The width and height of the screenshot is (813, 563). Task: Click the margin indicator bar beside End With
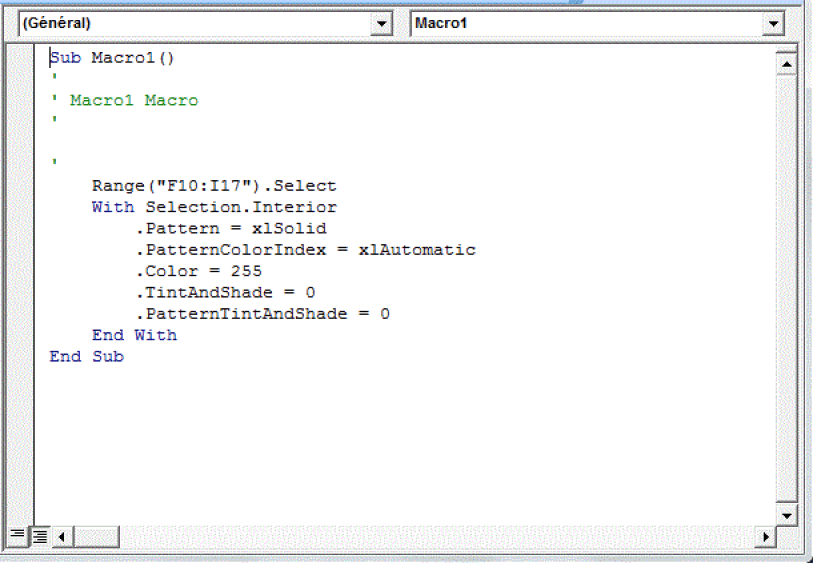point(21,335)
